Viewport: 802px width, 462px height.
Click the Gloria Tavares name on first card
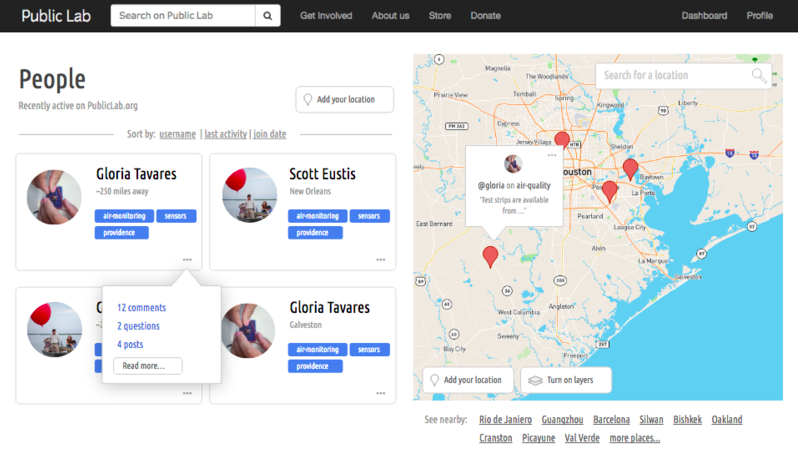click(x=136, y=174)
